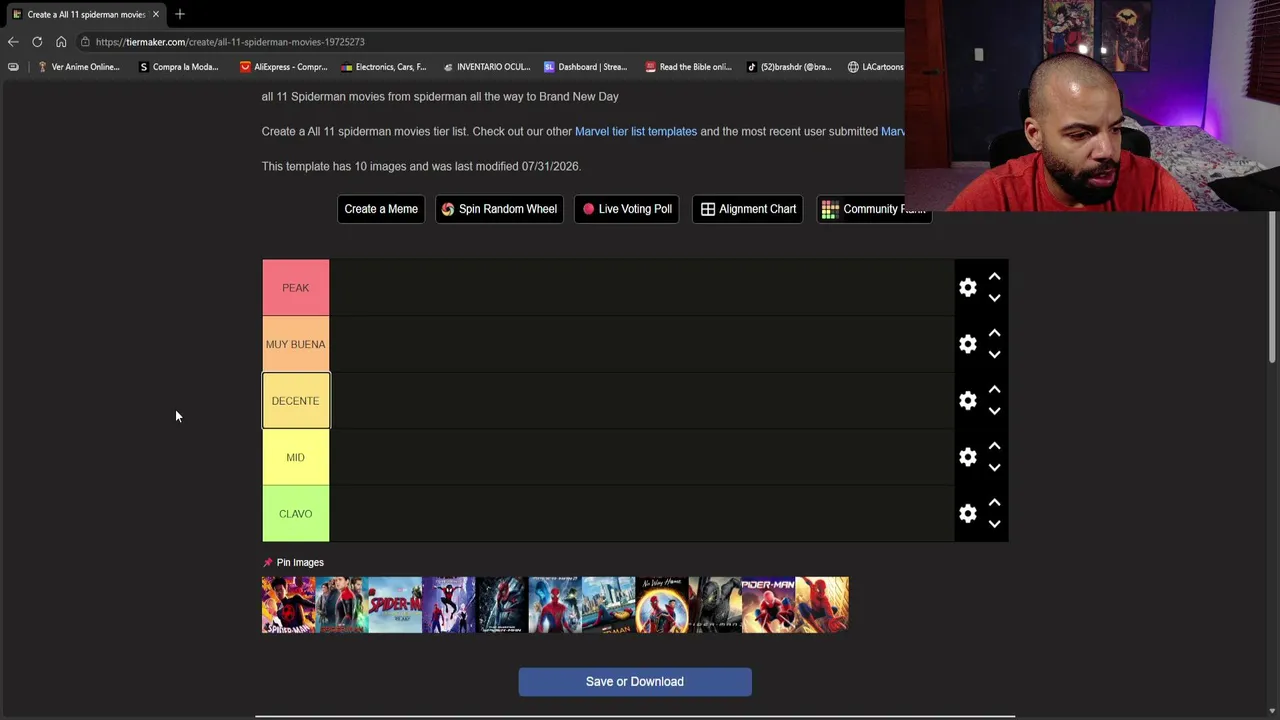Pick the dark Amazing Spider-Man poster
Screen dimensions: 1280x720
(502, 605)
